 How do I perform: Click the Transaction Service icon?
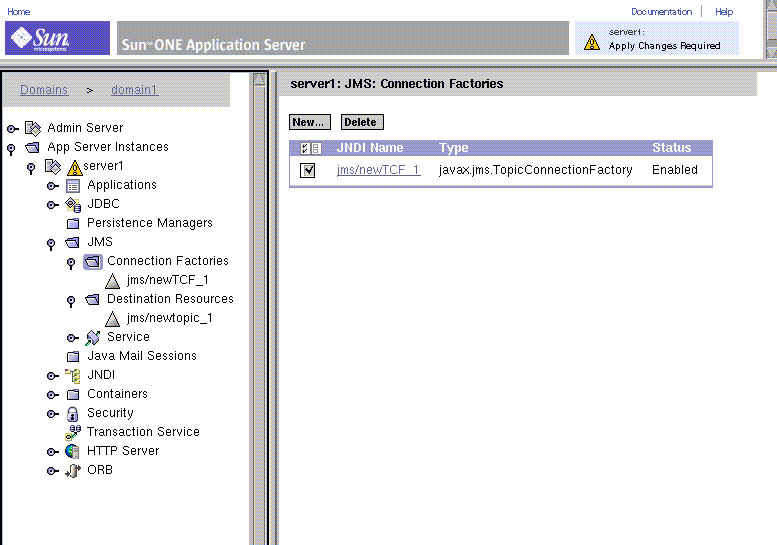73,433
